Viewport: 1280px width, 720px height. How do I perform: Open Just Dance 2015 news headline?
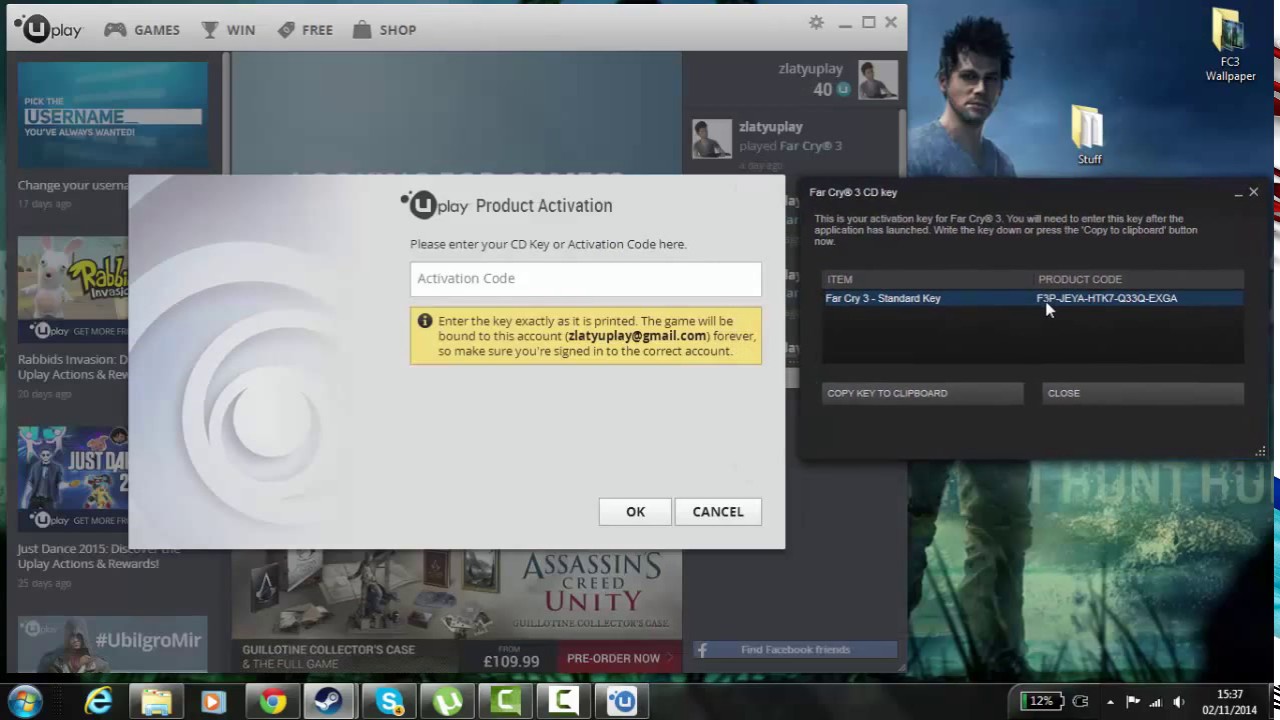(x=98, y=556)
